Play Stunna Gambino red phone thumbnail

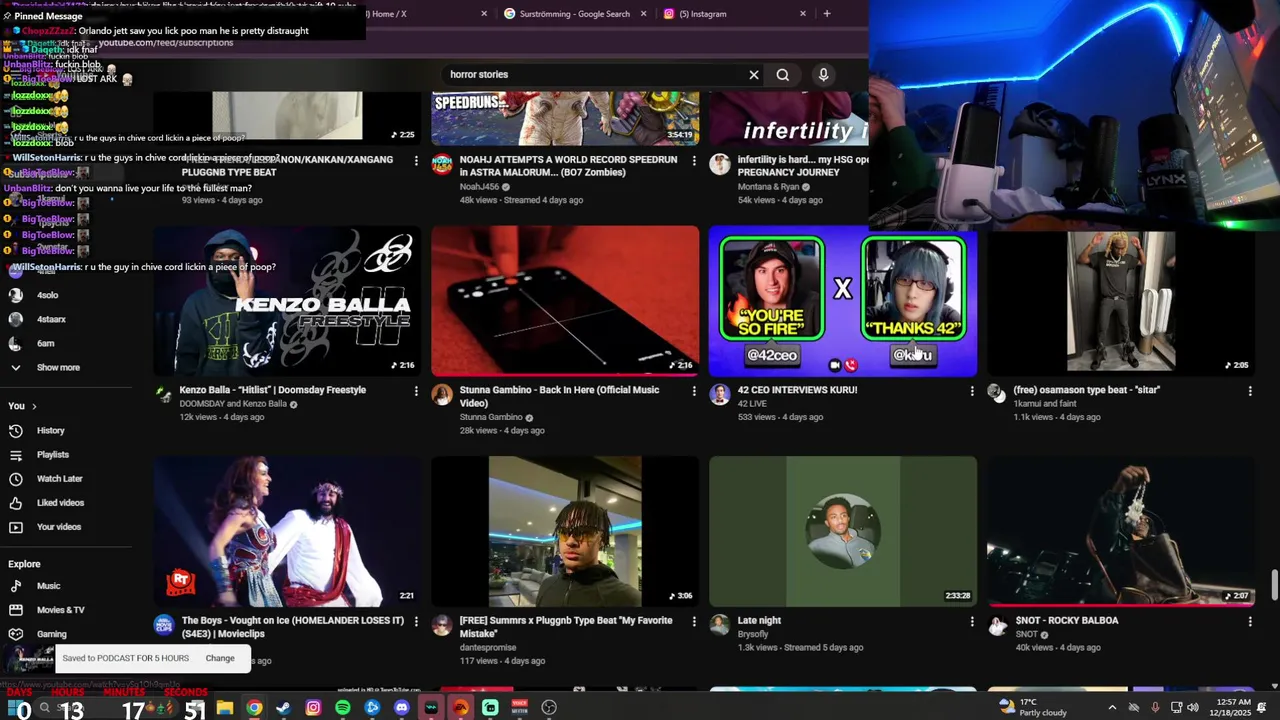[x=565, y=301]
